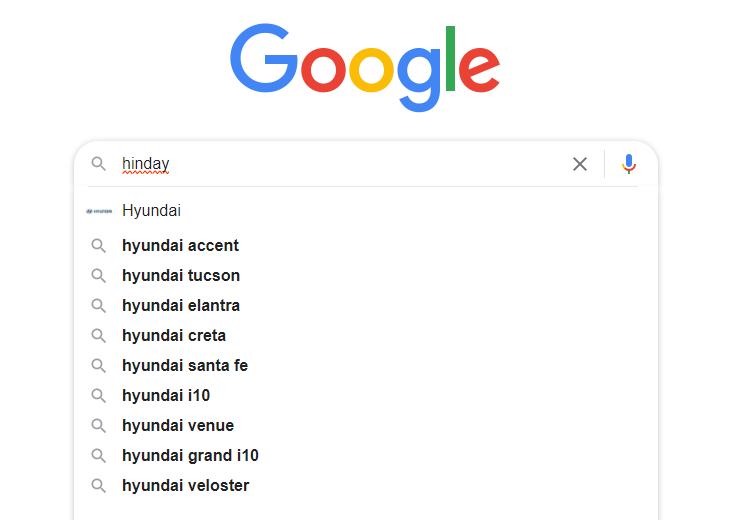Select the hyundai grand i10 suggestion
736x520 pixels.
tap(190, 455)
